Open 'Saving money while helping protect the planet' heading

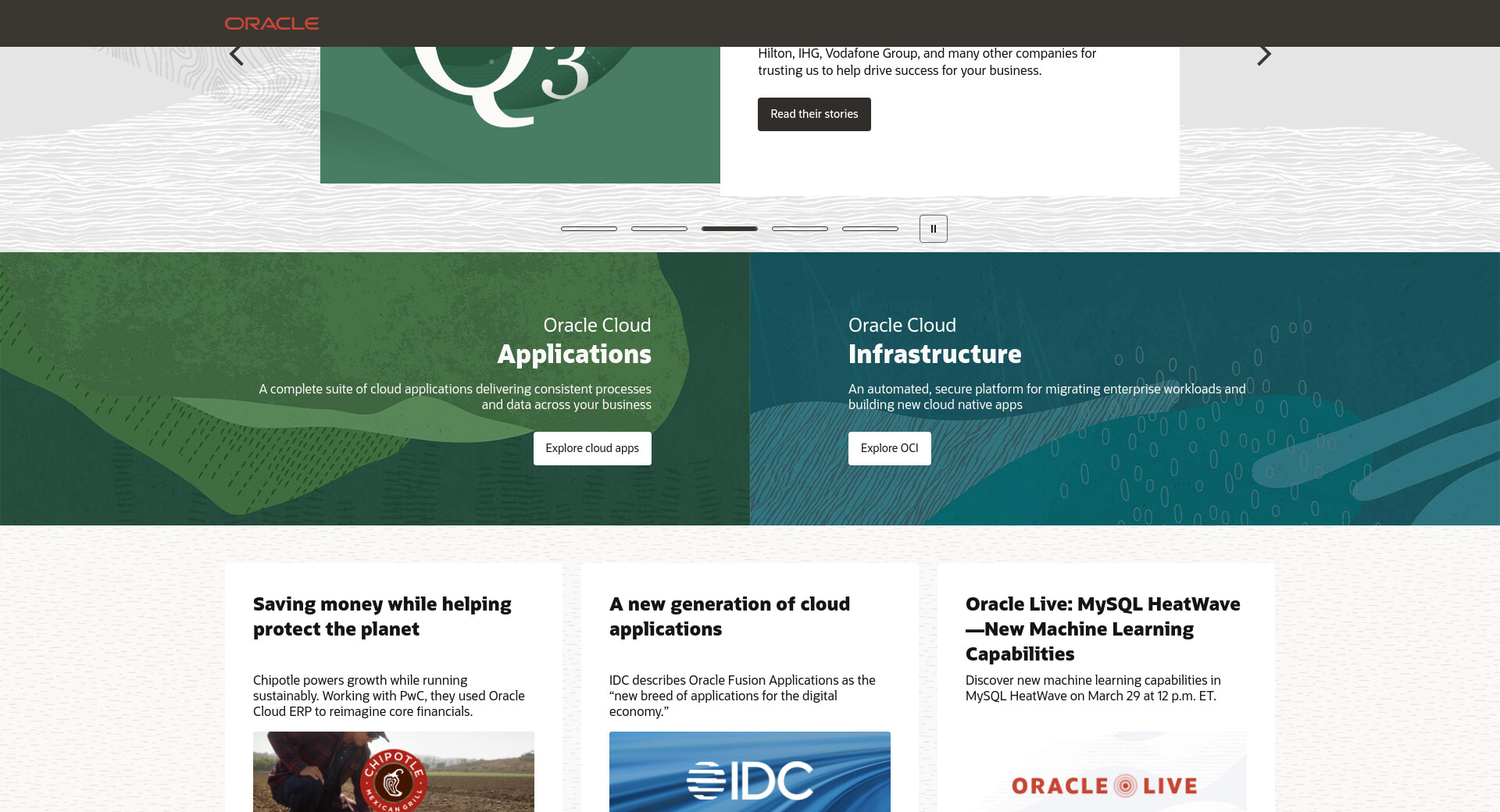(x=382, y=617)
